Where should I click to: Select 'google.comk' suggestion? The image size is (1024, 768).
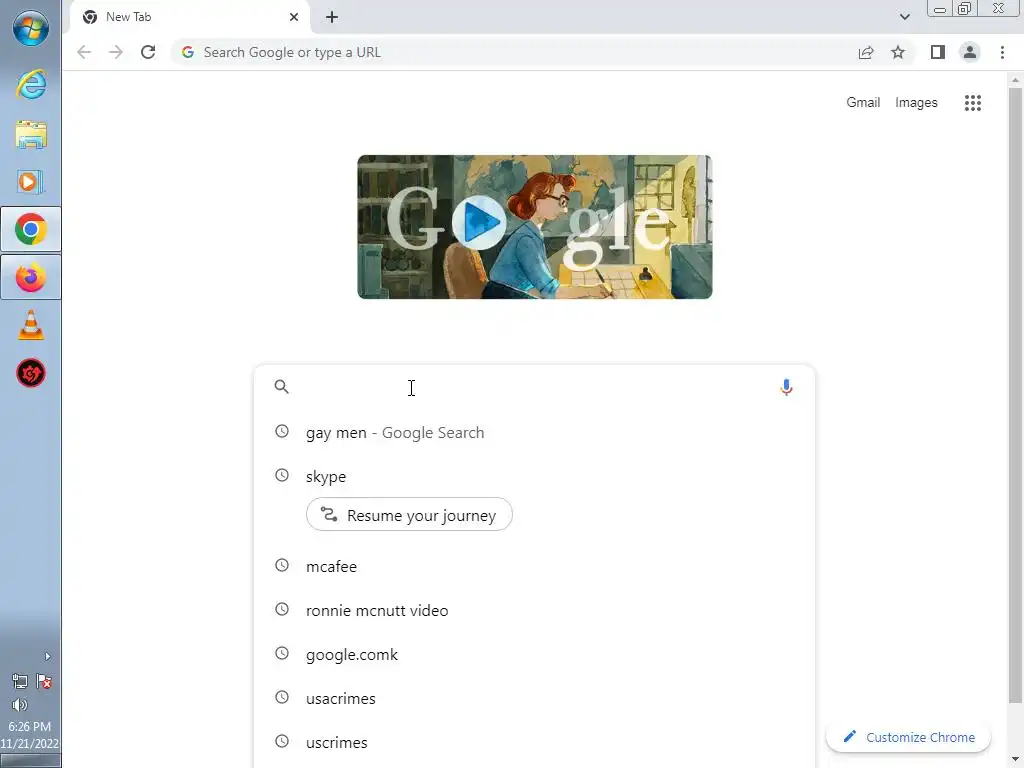click(534, 654)
